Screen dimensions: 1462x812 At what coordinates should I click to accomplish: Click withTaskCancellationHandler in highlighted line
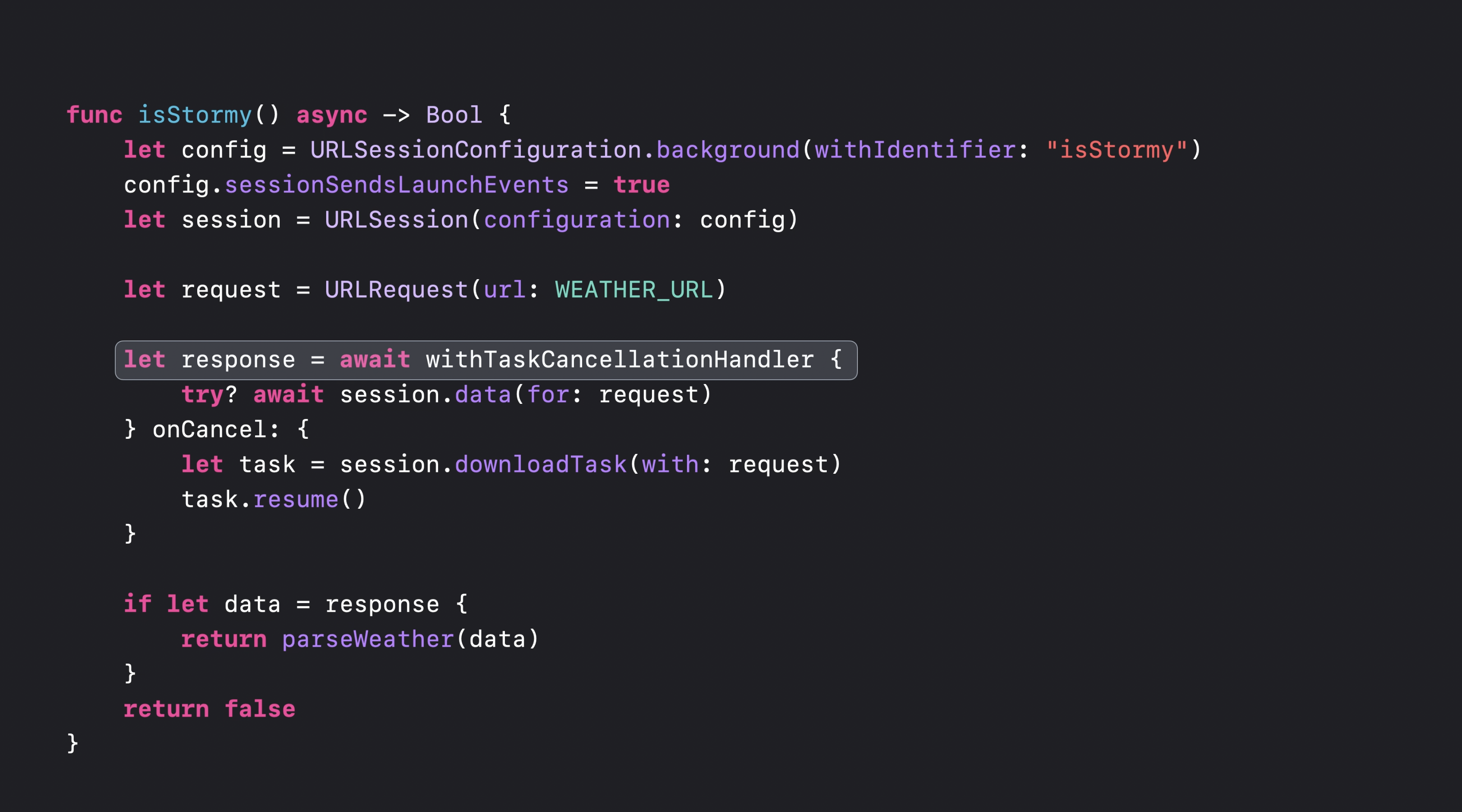coord(620,360)
